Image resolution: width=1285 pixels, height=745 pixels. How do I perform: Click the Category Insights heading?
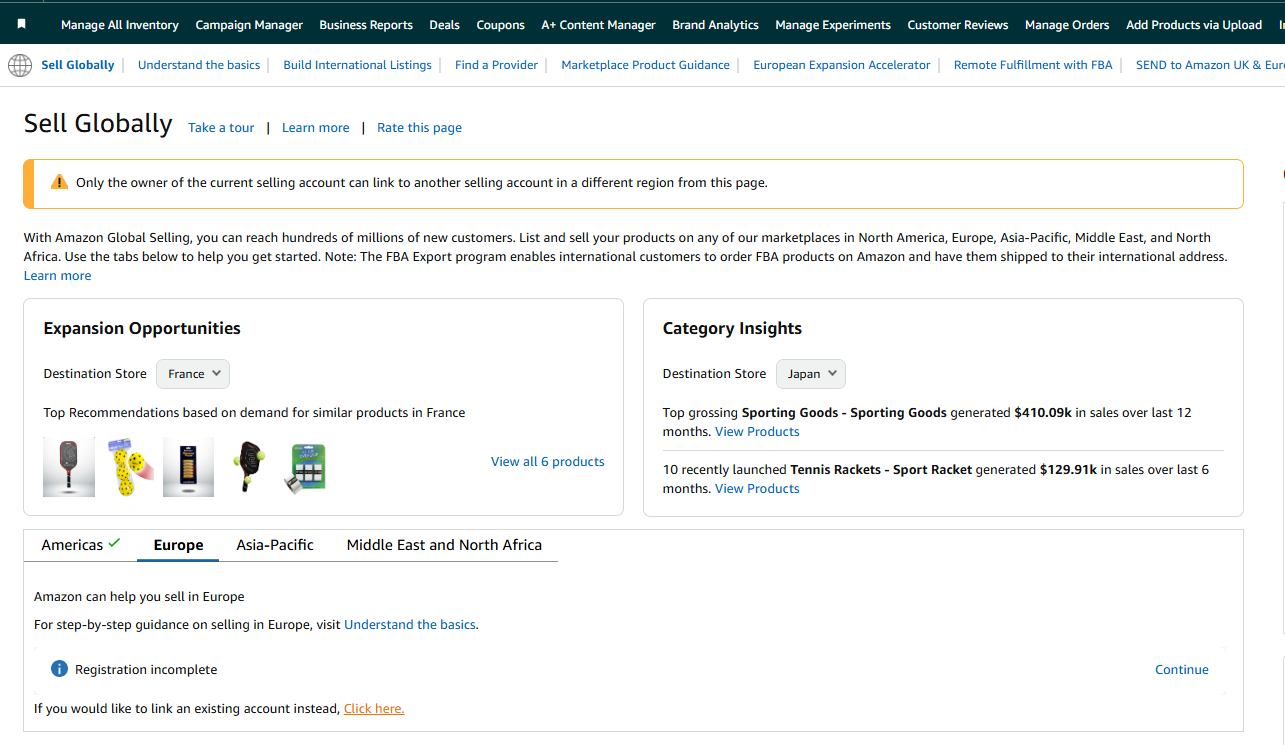(x=732, y=329)
